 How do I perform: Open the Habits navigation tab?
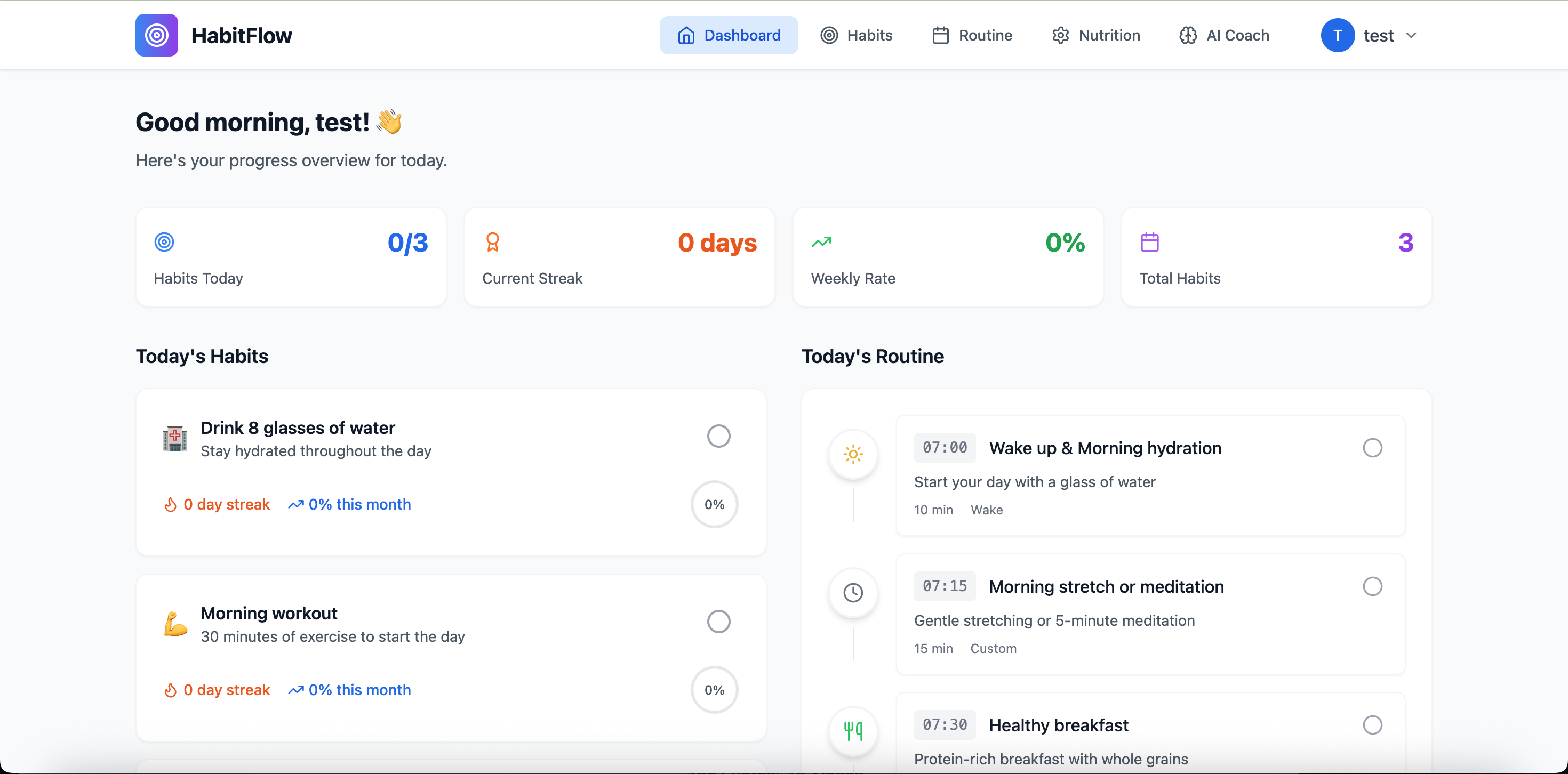(856, 35)
